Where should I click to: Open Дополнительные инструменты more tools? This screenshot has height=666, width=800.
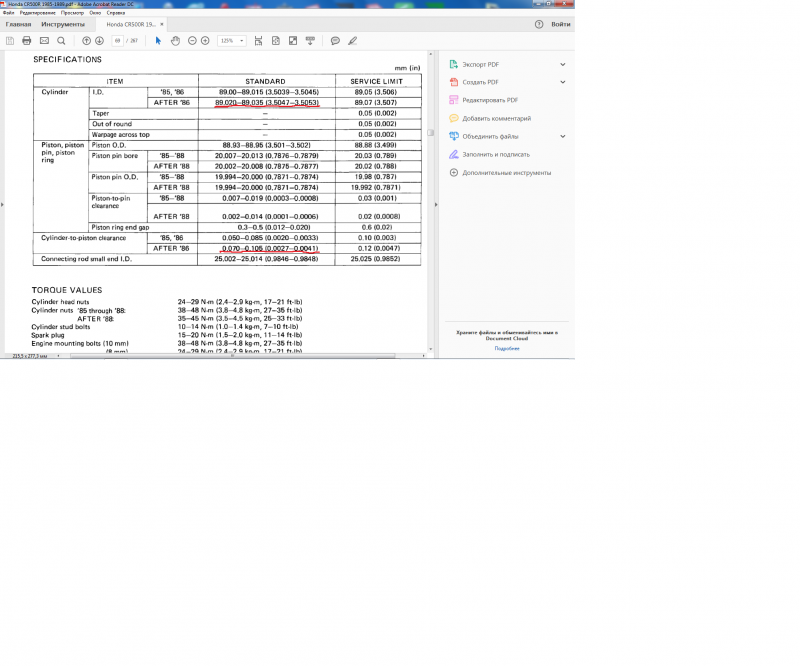(x=507, y=172)
